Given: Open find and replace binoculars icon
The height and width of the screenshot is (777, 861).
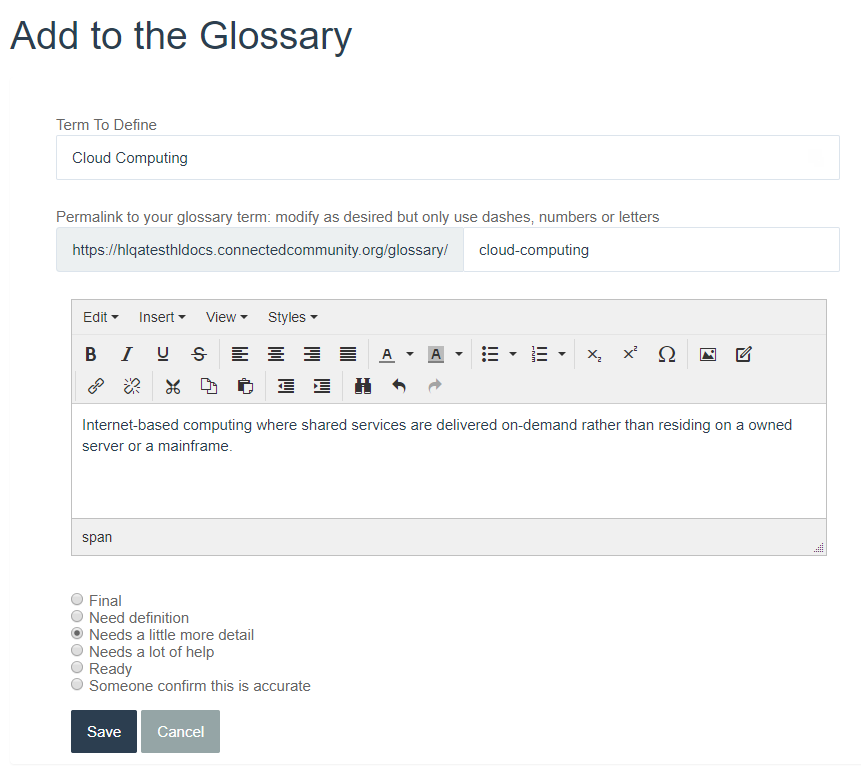Looking at the screenshot, I should pos(363,386).
